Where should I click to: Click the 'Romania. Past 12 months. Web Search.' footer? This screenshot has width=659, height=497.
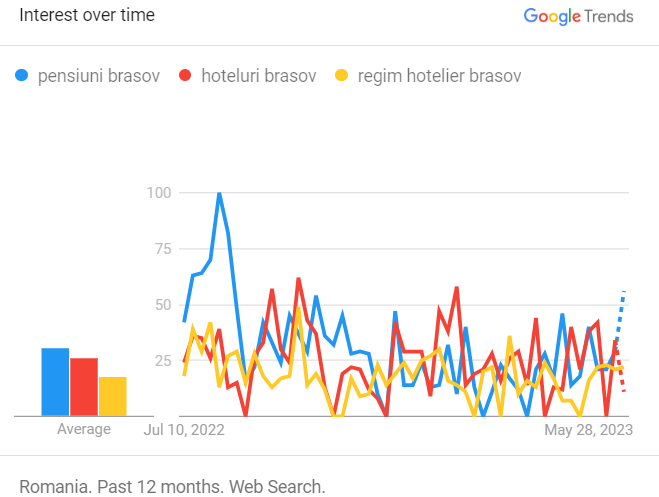[172, 487]
